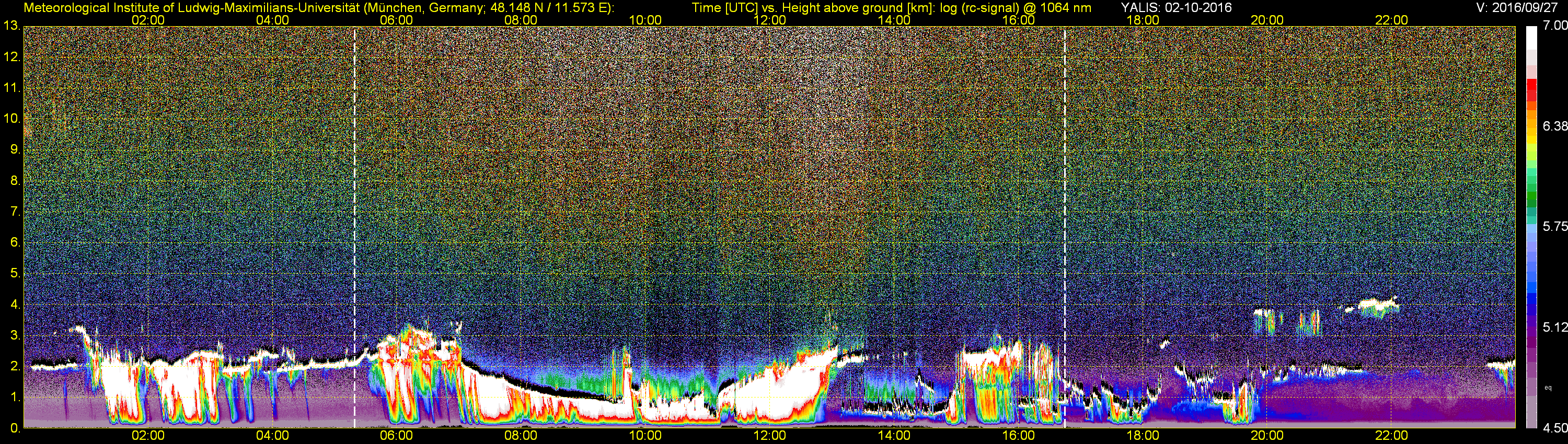
Task: Click the 5.12 value on the color scale
Action: (1554, 327)
